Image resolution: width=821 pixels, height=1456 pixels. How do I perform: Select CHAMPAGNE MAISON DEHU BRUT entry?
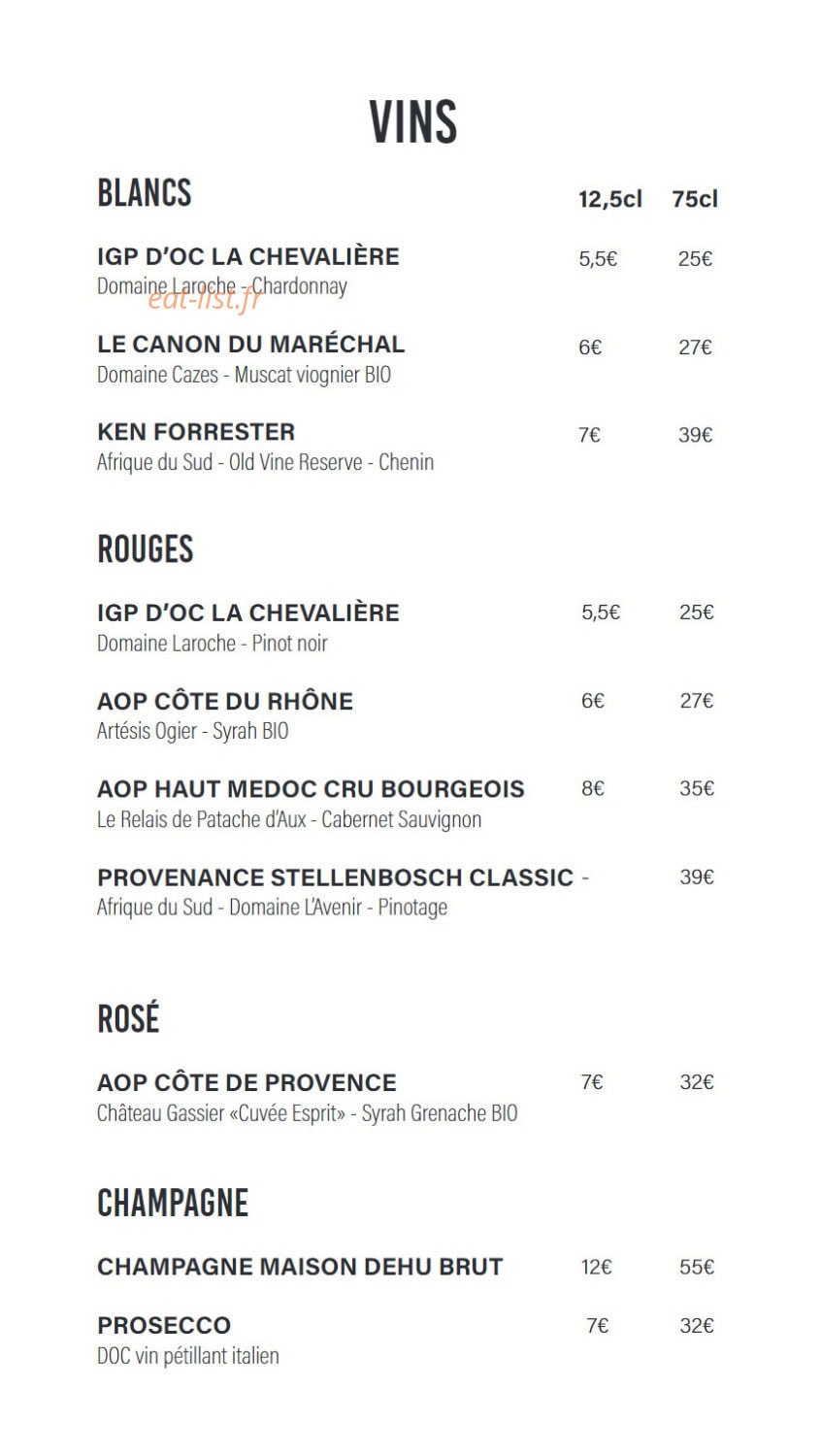tap(300, 1267)
